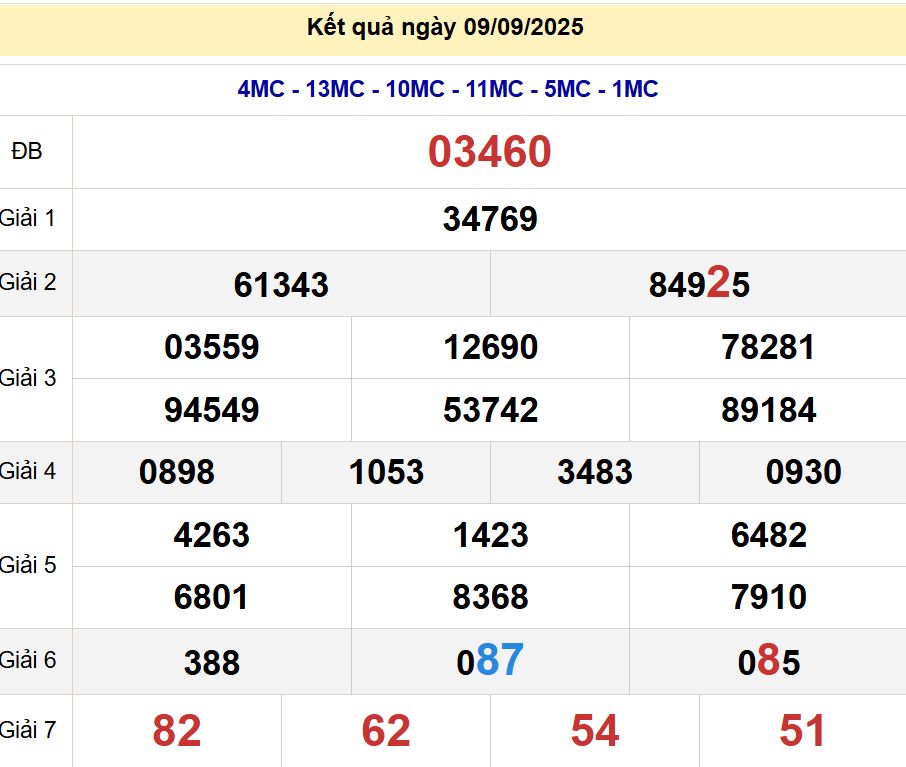Select the Giải 5 number 7910

click(768, 597)
